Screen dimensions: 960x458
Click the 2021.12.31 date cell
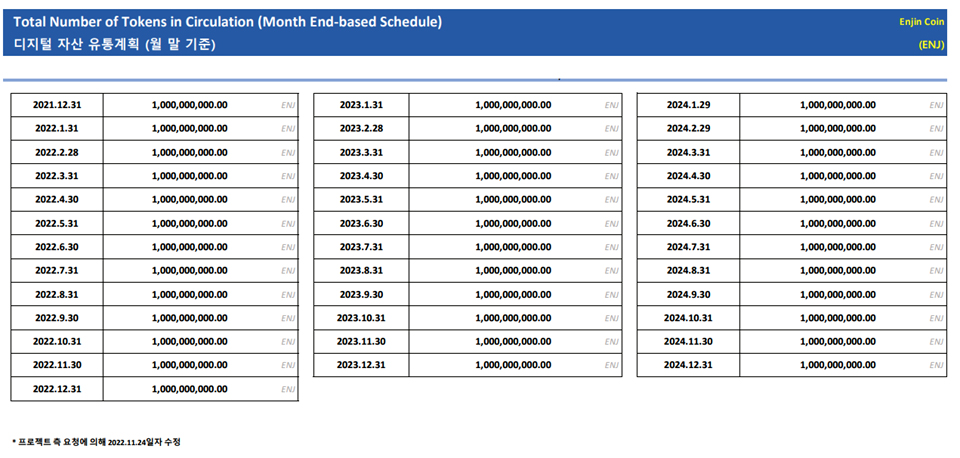(57, 104)
